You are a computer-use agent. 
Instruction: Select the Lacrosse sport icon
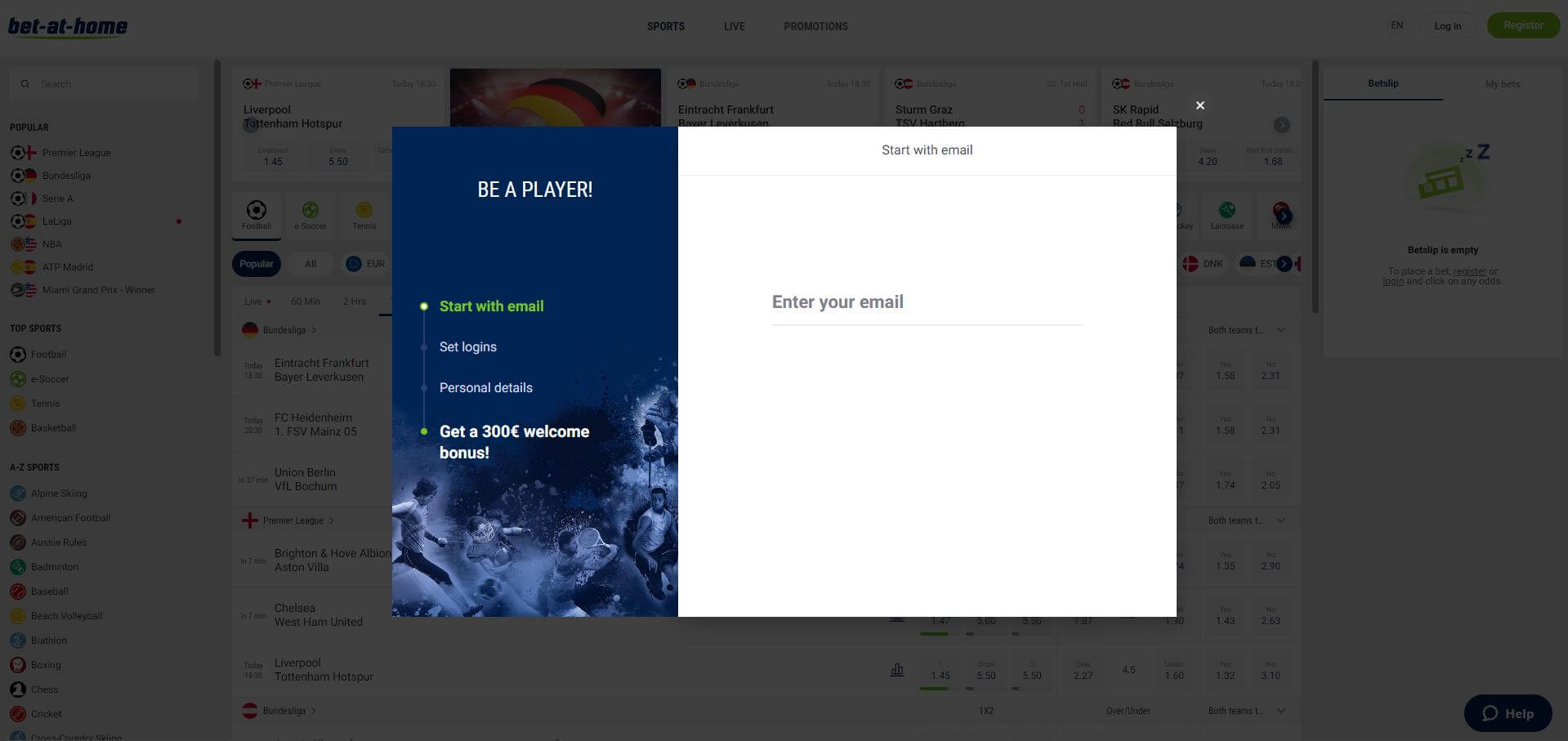coord(1226,209)
